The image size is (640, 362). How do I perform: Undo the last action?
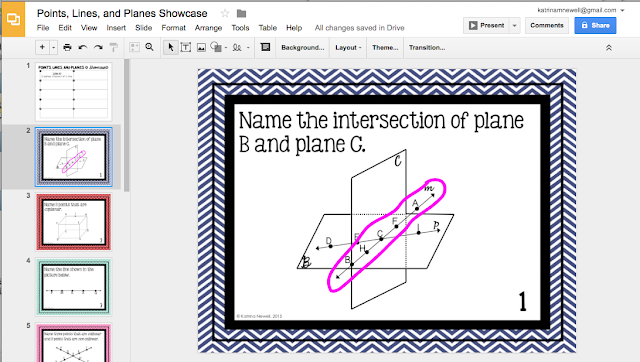point(82,47)
